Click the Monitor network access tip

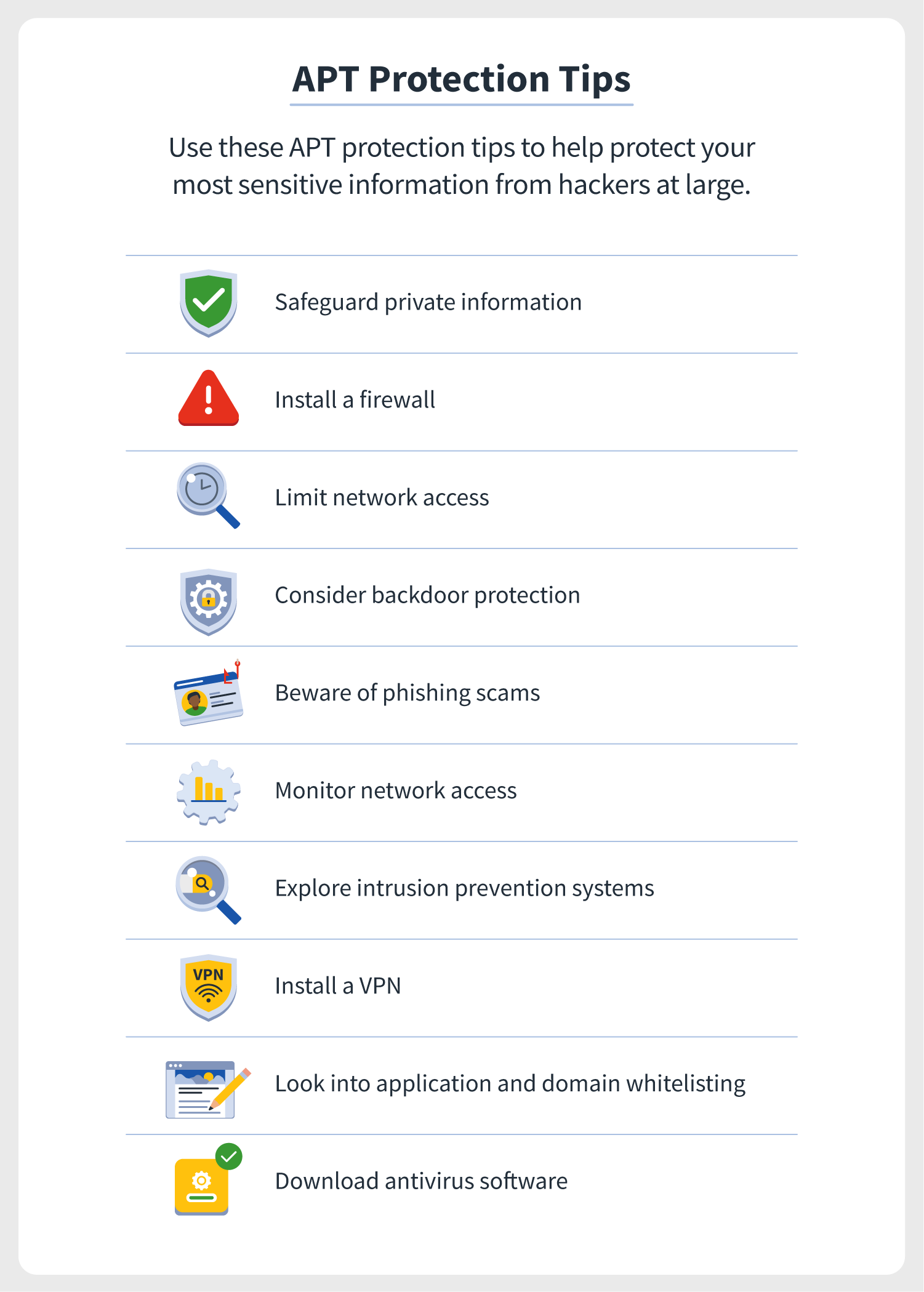[396, 790]
